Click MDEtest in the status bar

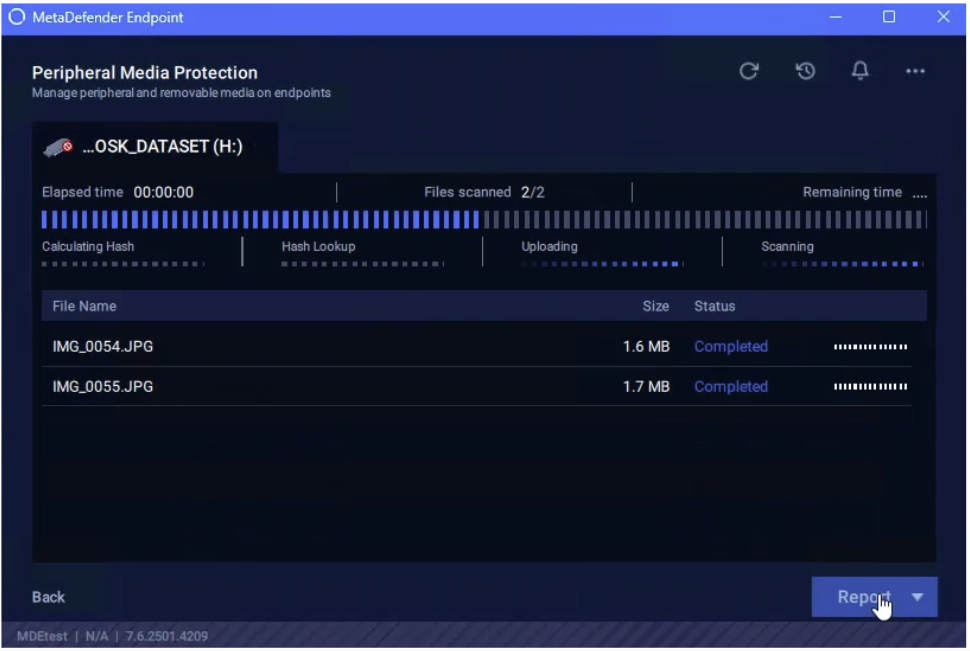(42, 636)
